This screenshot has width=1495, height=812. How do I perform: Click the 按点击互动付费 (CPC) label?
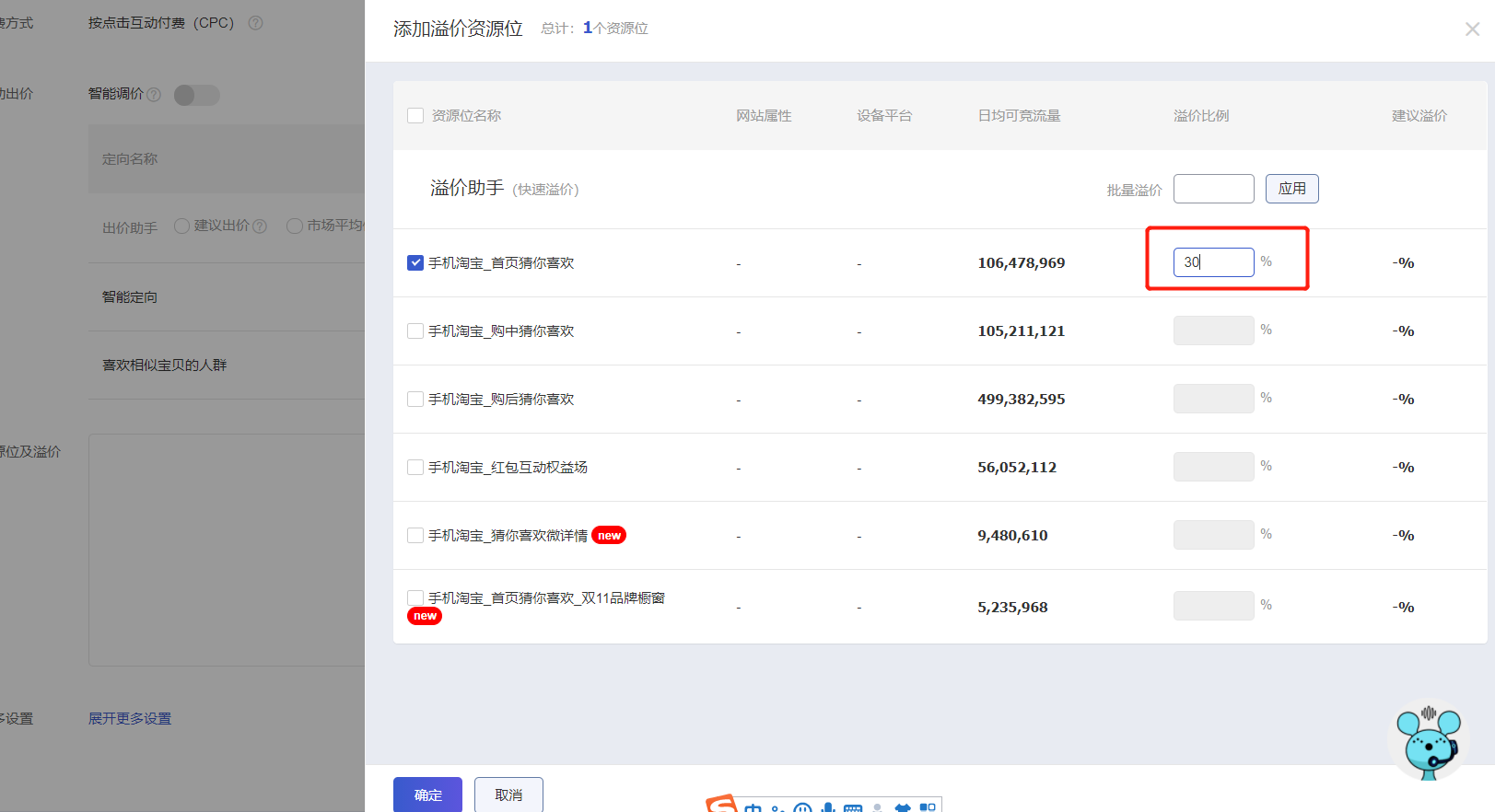[x=161, y=23]
